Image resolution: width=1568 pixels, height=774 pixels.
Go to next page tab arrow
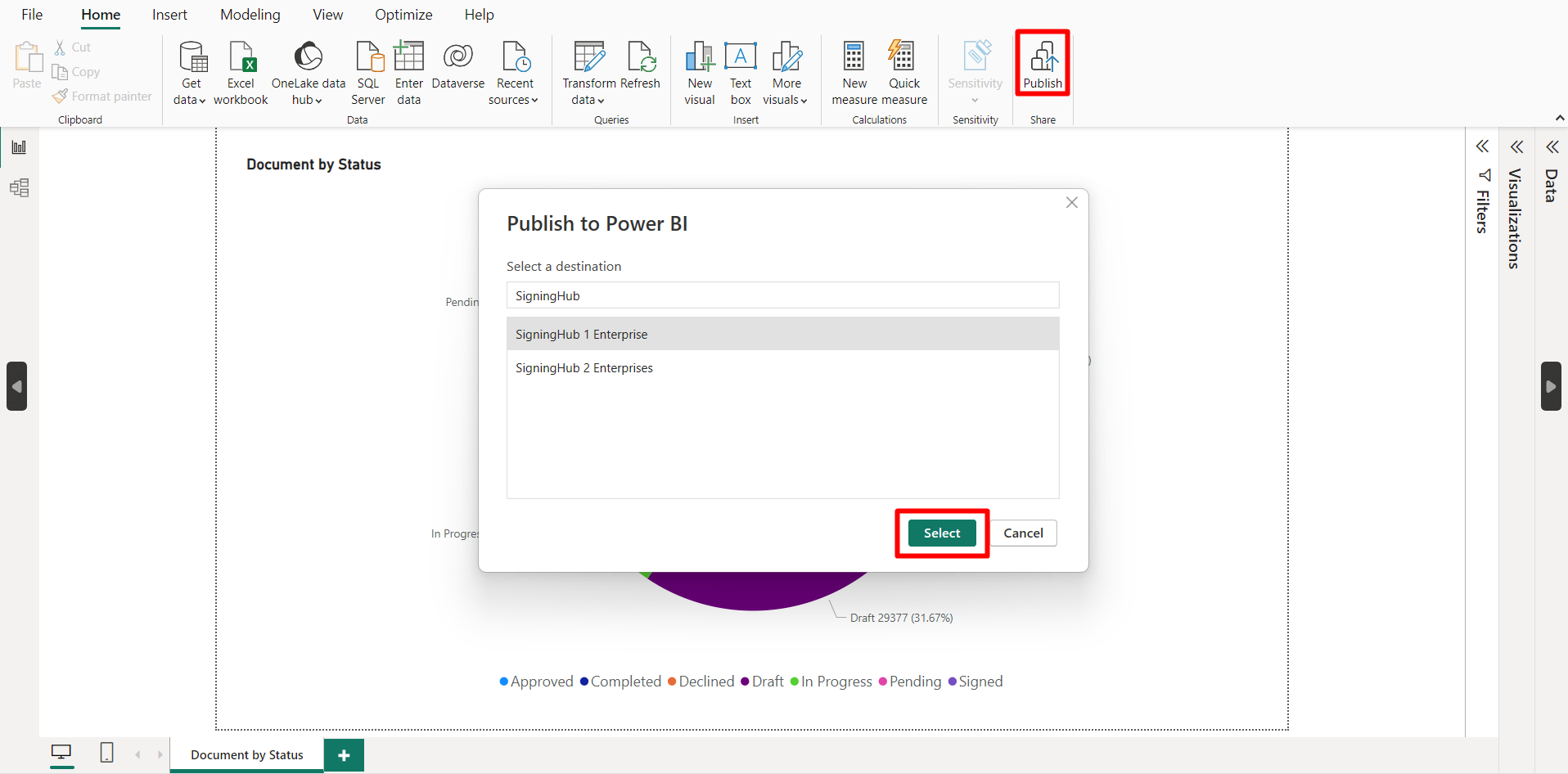coord(160,754)
